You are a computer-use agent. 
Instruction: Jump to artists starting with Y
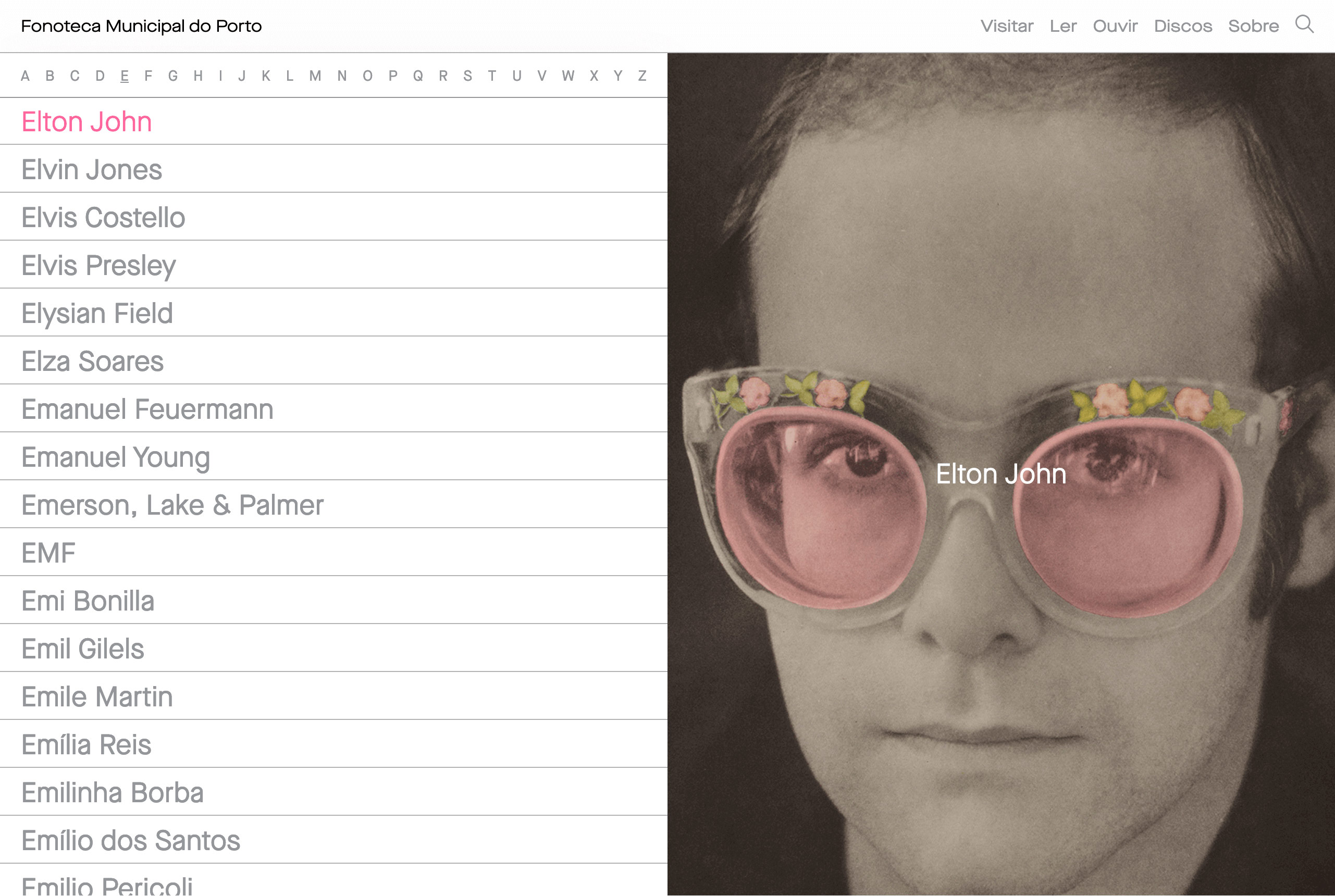pyautogui.click(x=618, y=76)
